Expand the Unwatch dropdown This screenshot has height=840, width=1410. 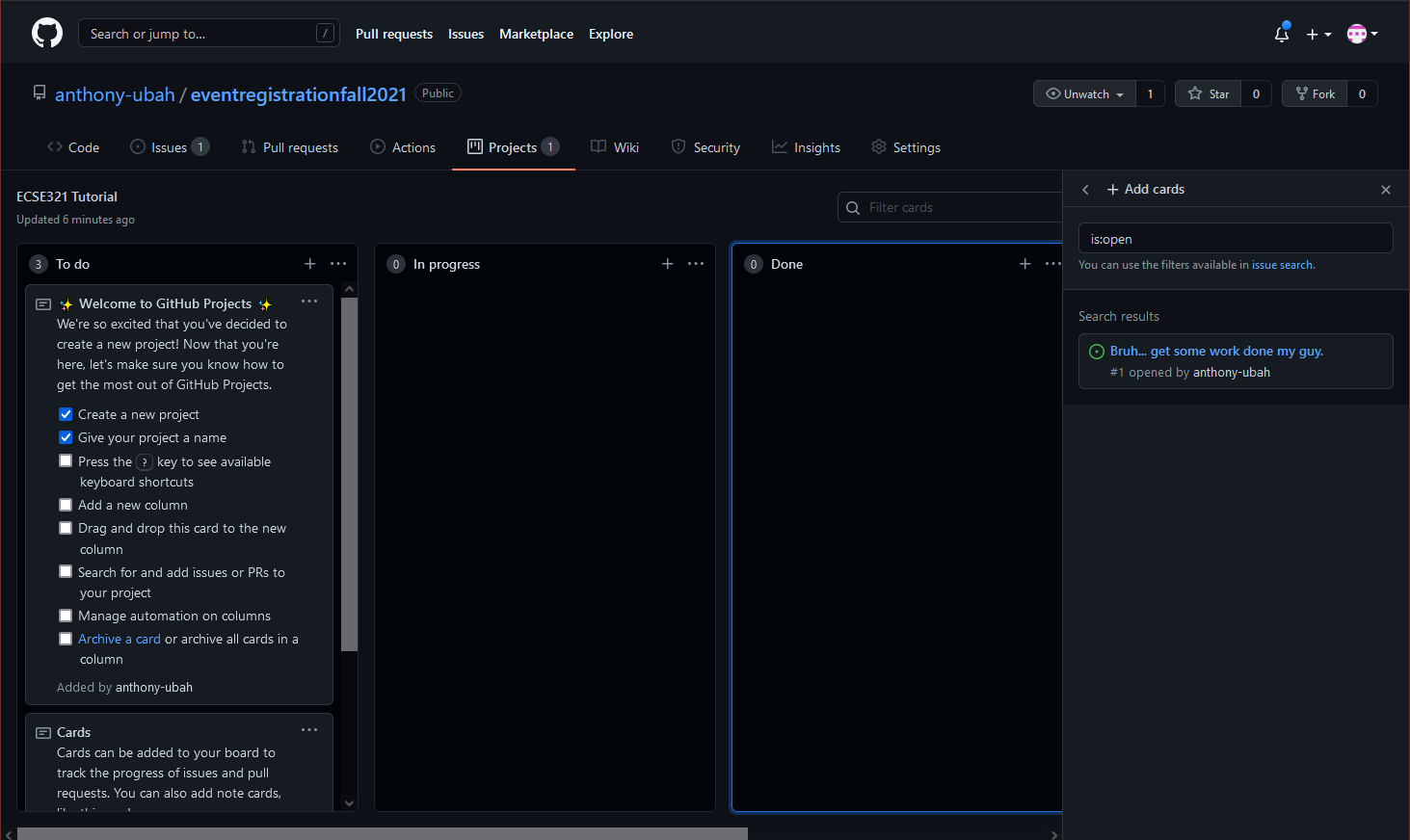(1085, 93)
